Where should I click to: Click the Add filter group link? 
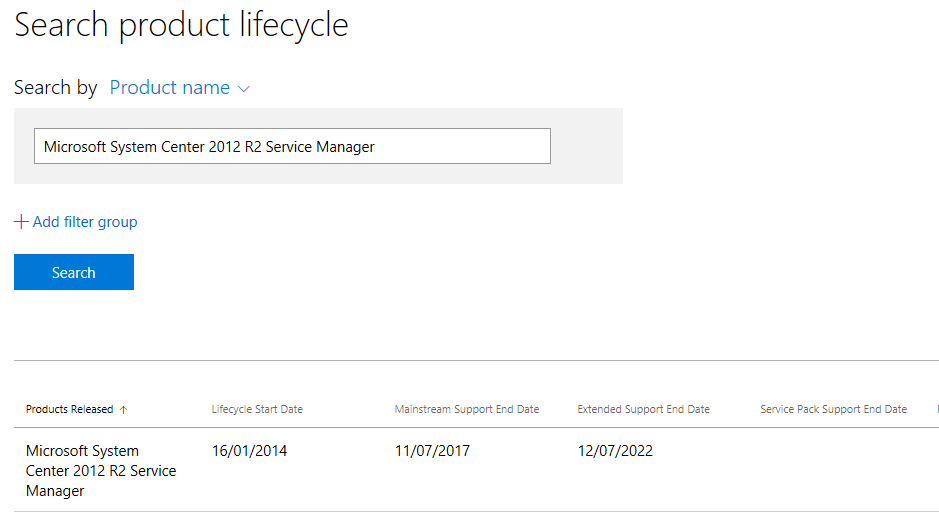point(76,222)
